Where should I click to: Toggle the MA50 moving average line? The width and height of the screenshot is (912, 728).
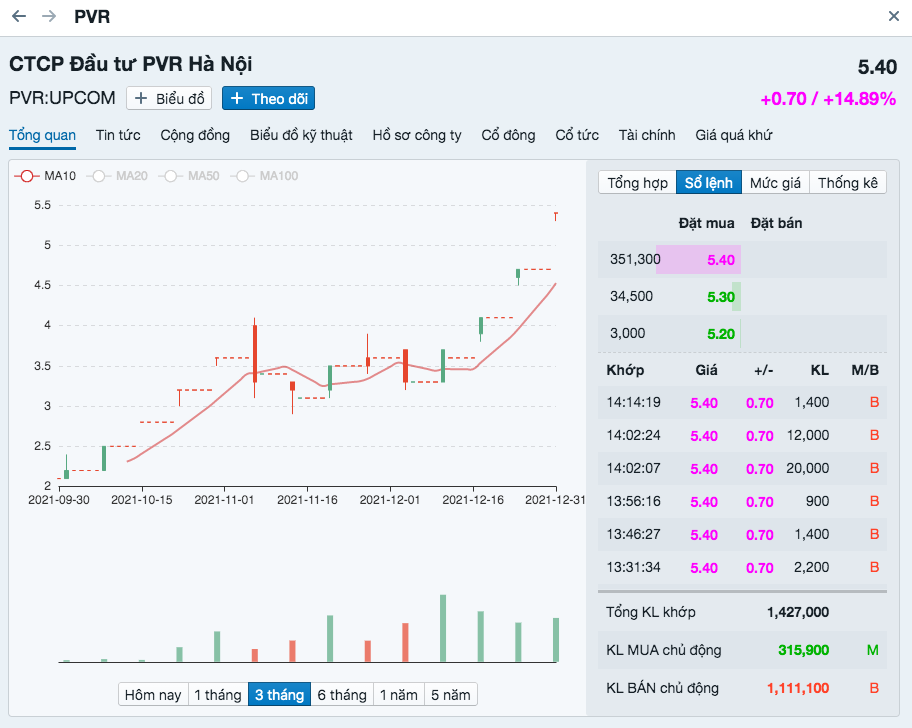point(190,176)
